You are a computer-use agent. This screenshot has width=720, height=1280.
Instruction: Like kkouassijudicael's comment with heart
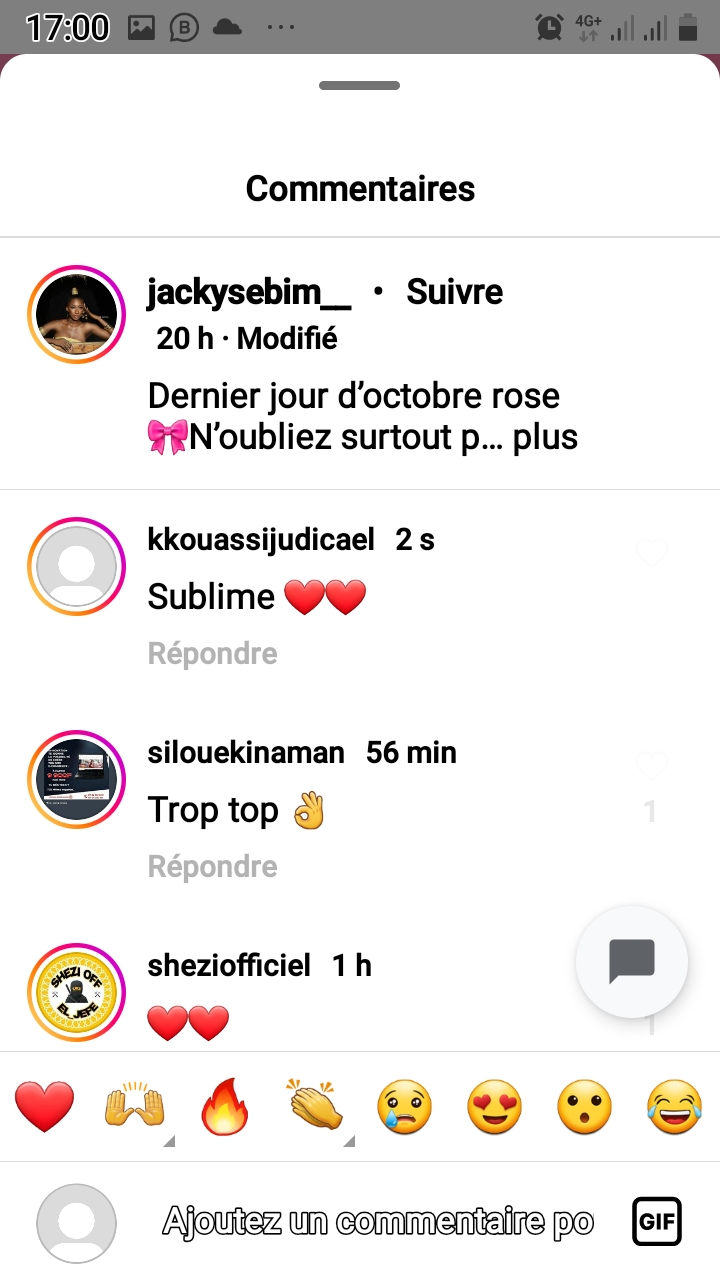[651, 551]
